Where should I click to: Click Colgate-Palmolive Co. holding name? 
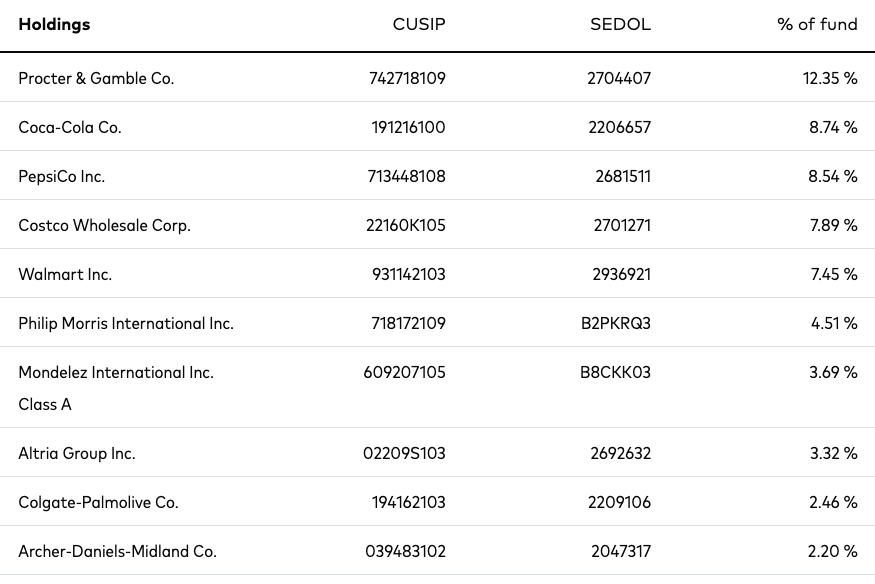[98, 503]
